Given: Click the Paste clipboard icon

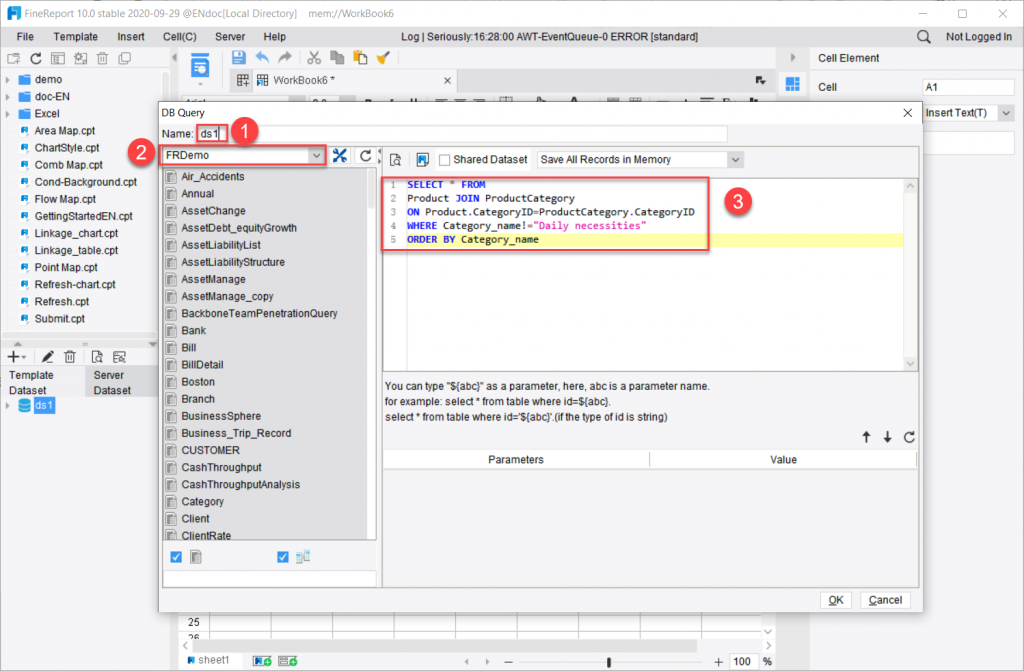Looking at the screenshot, I should pos(360,57).
